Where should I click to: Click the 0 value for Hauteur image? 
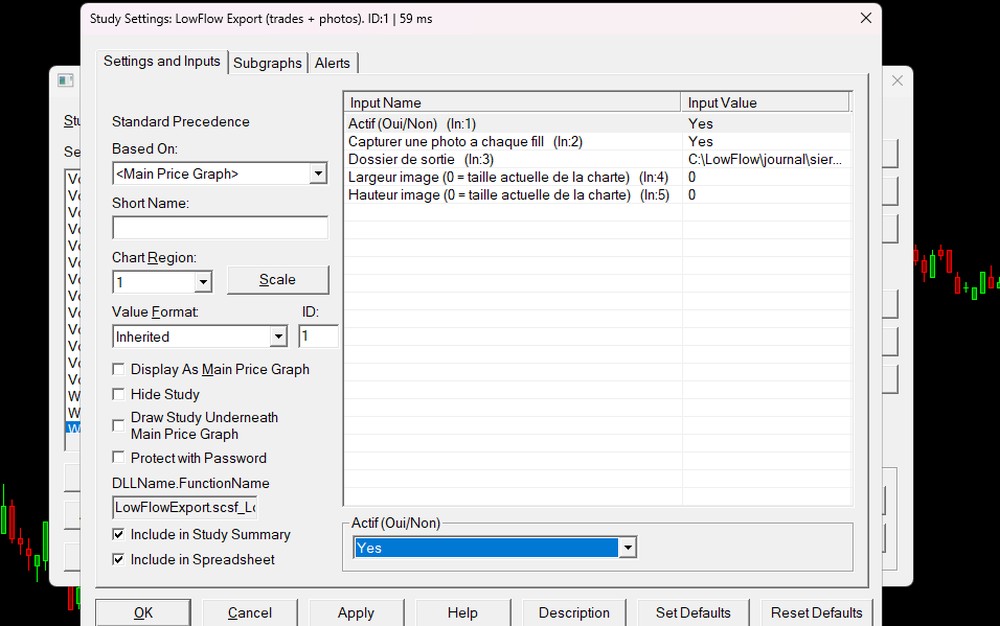(692, 195)
